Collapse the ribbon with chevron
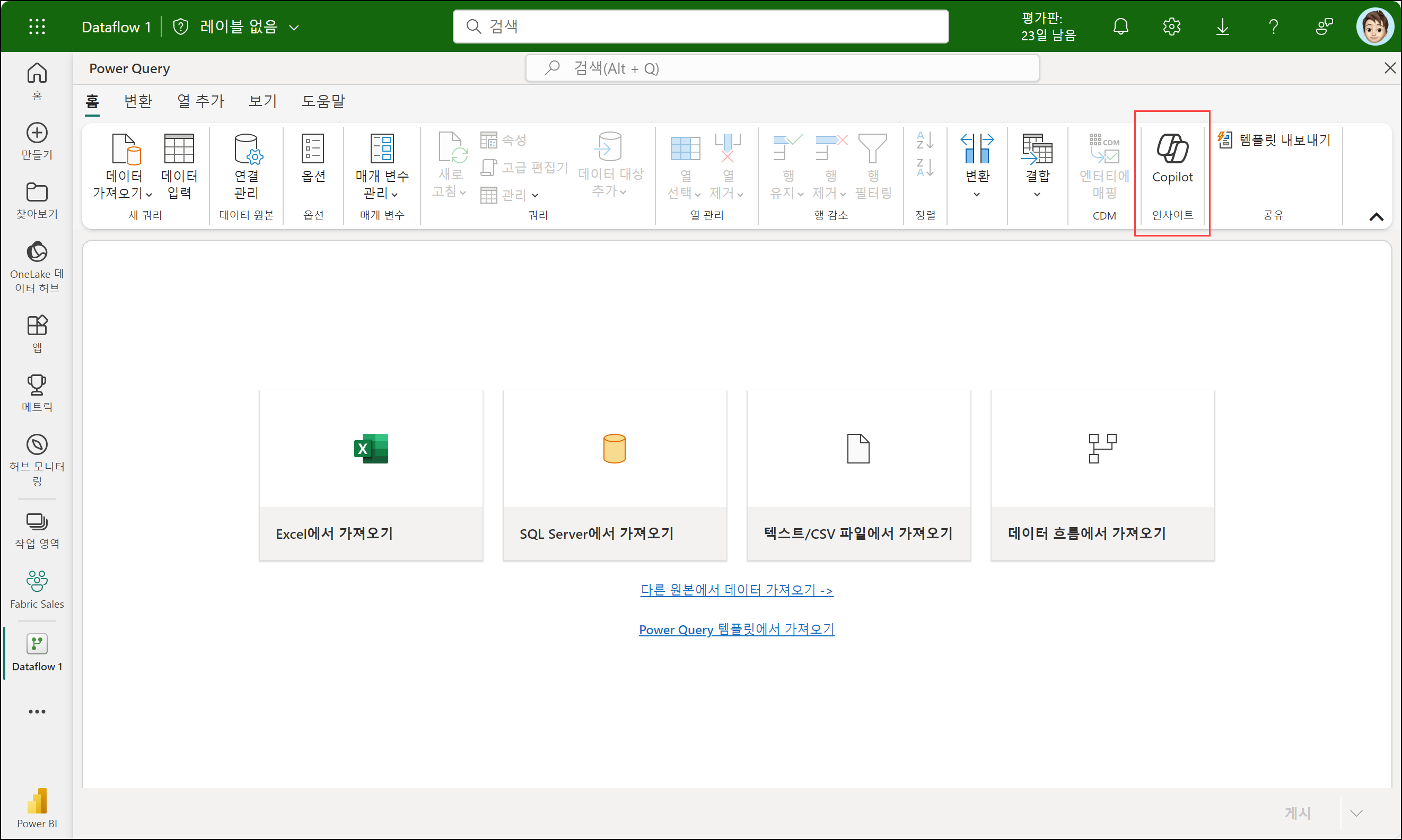 click(1376, 217)
